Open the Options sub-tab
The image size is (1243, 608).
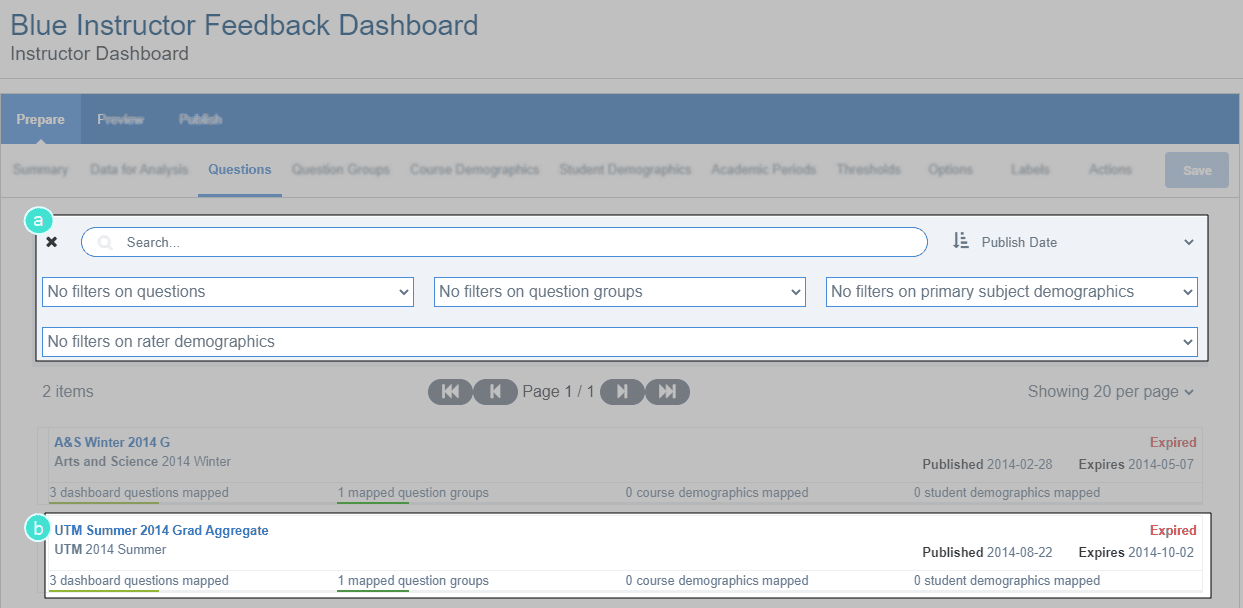(x=950, y=170)
